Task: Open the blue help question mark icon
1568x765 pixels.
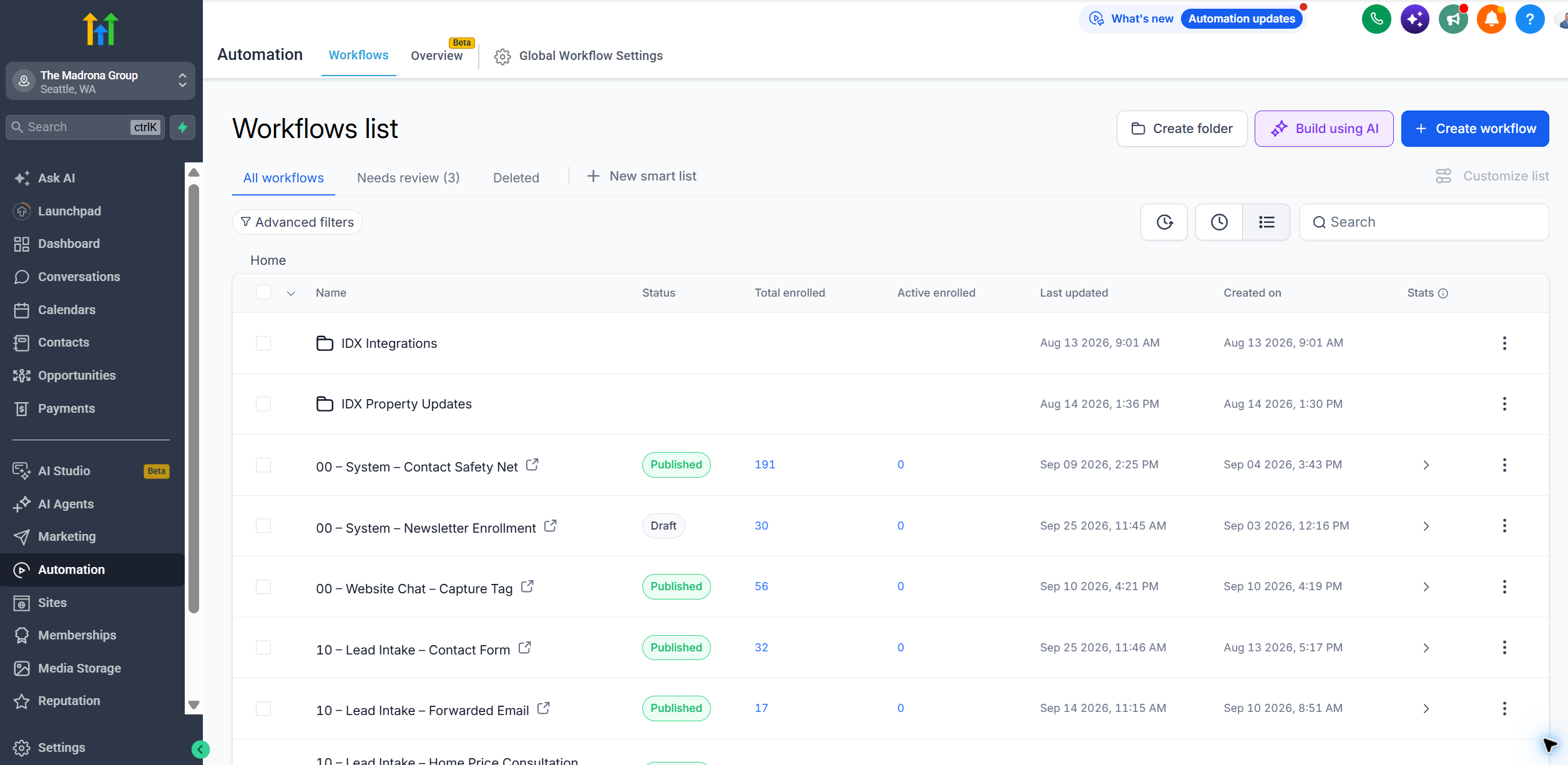Action: 1529,19
